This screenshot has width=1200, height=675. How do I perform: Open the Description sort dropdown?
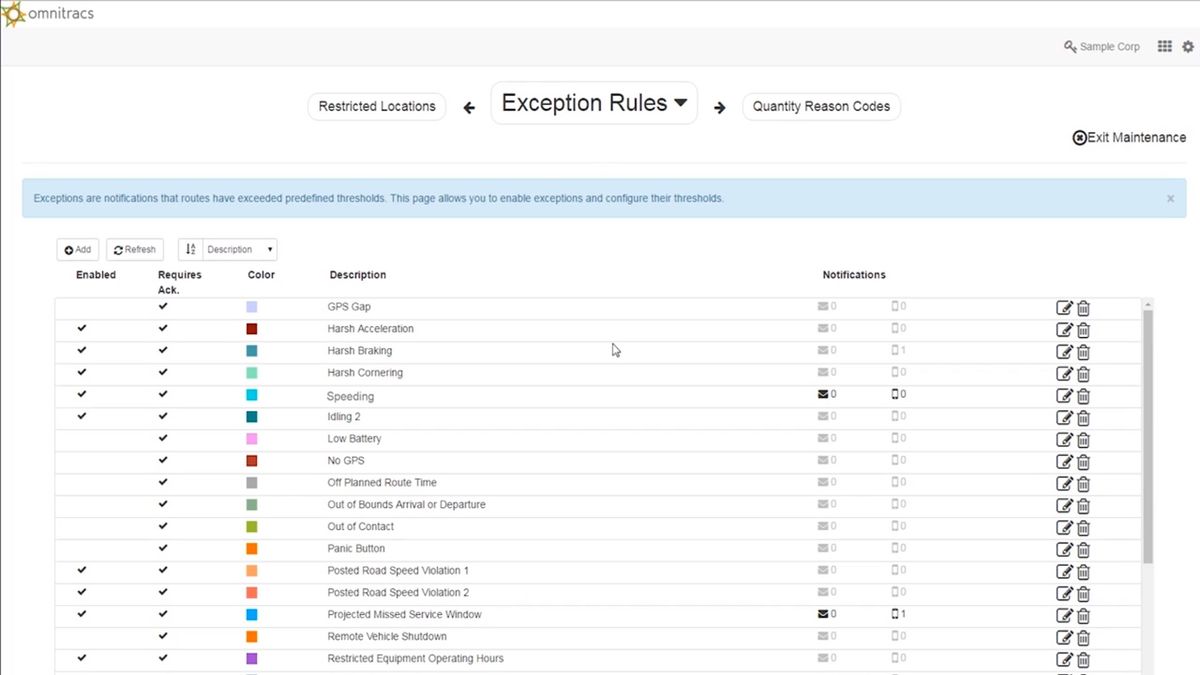[x=240, y=250]
